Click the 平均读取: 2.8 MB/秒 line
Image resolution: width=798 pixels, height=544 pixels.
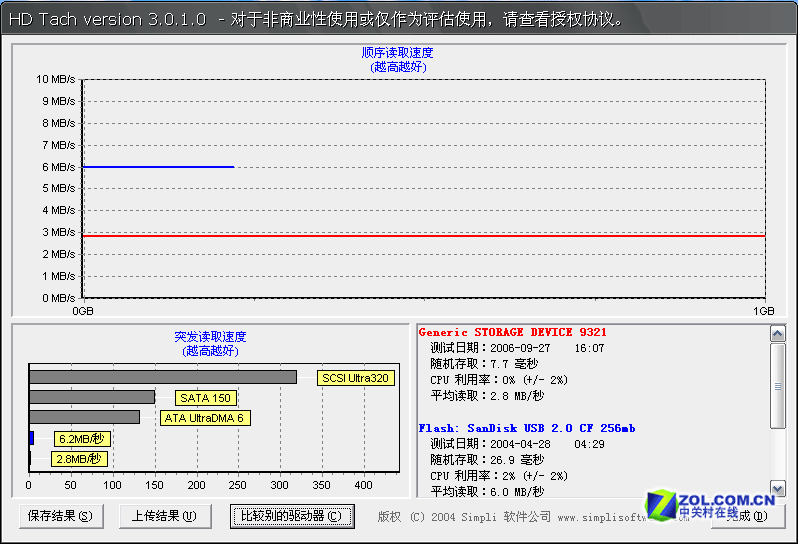tap(487, 396)
